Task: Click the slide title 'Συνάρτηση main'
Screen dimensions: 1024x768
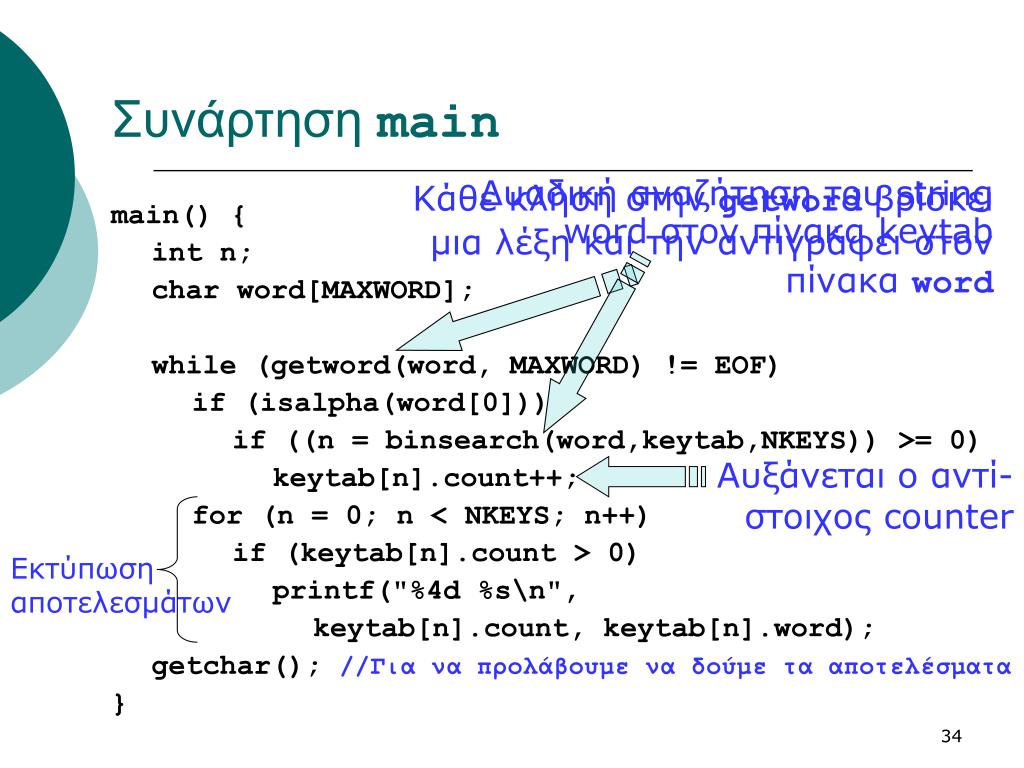Action: coord(306,121)
